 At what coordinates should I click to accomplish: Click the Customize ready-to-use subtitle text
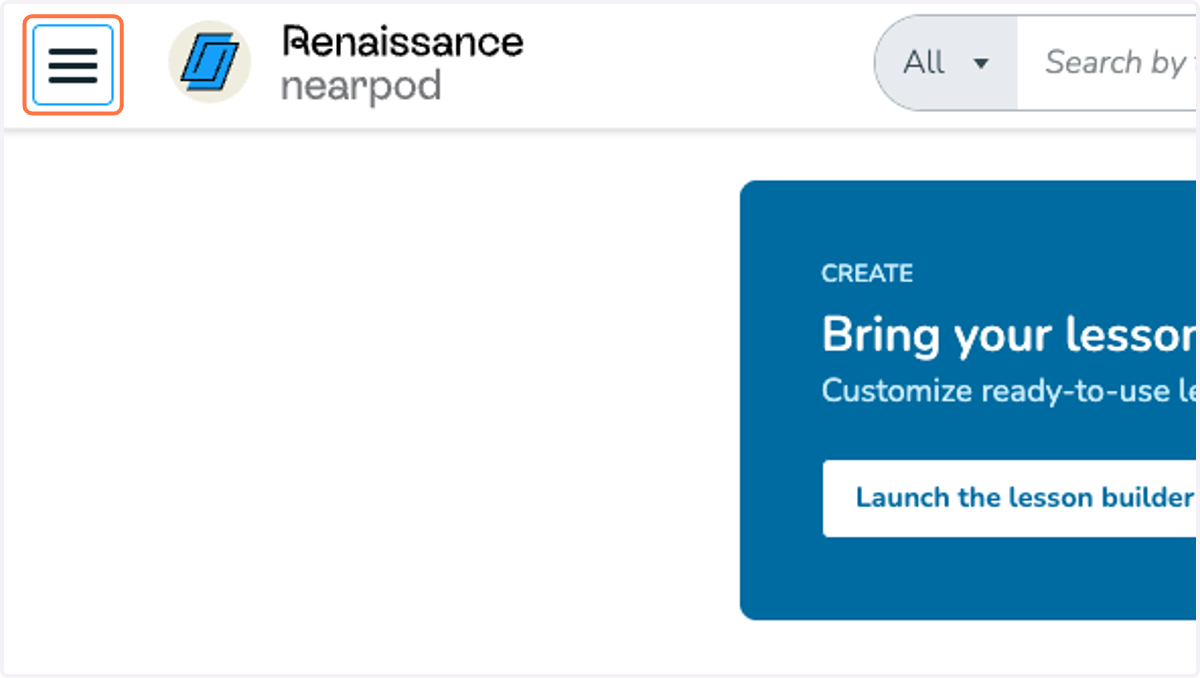[x=1010, y=390]
